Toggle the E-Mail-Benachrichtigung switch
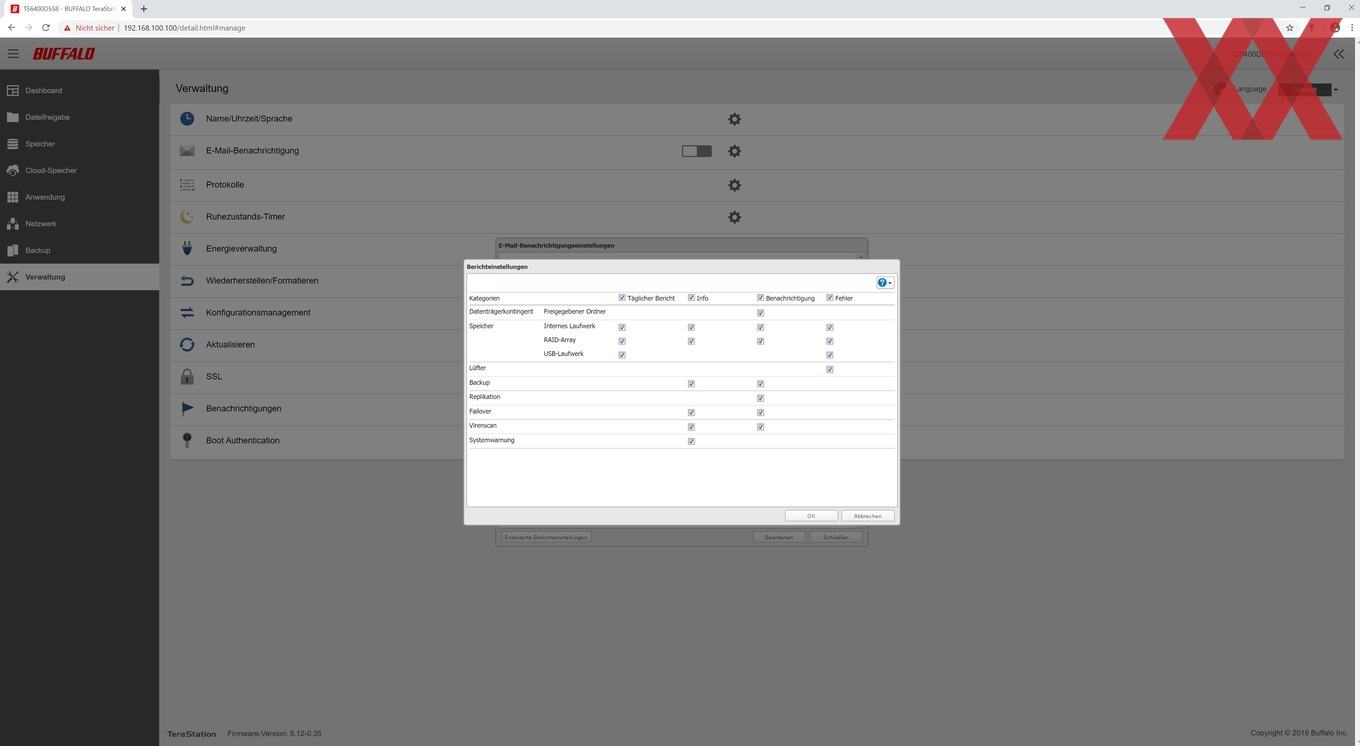The image size is (1360, 746). point(697,151)
